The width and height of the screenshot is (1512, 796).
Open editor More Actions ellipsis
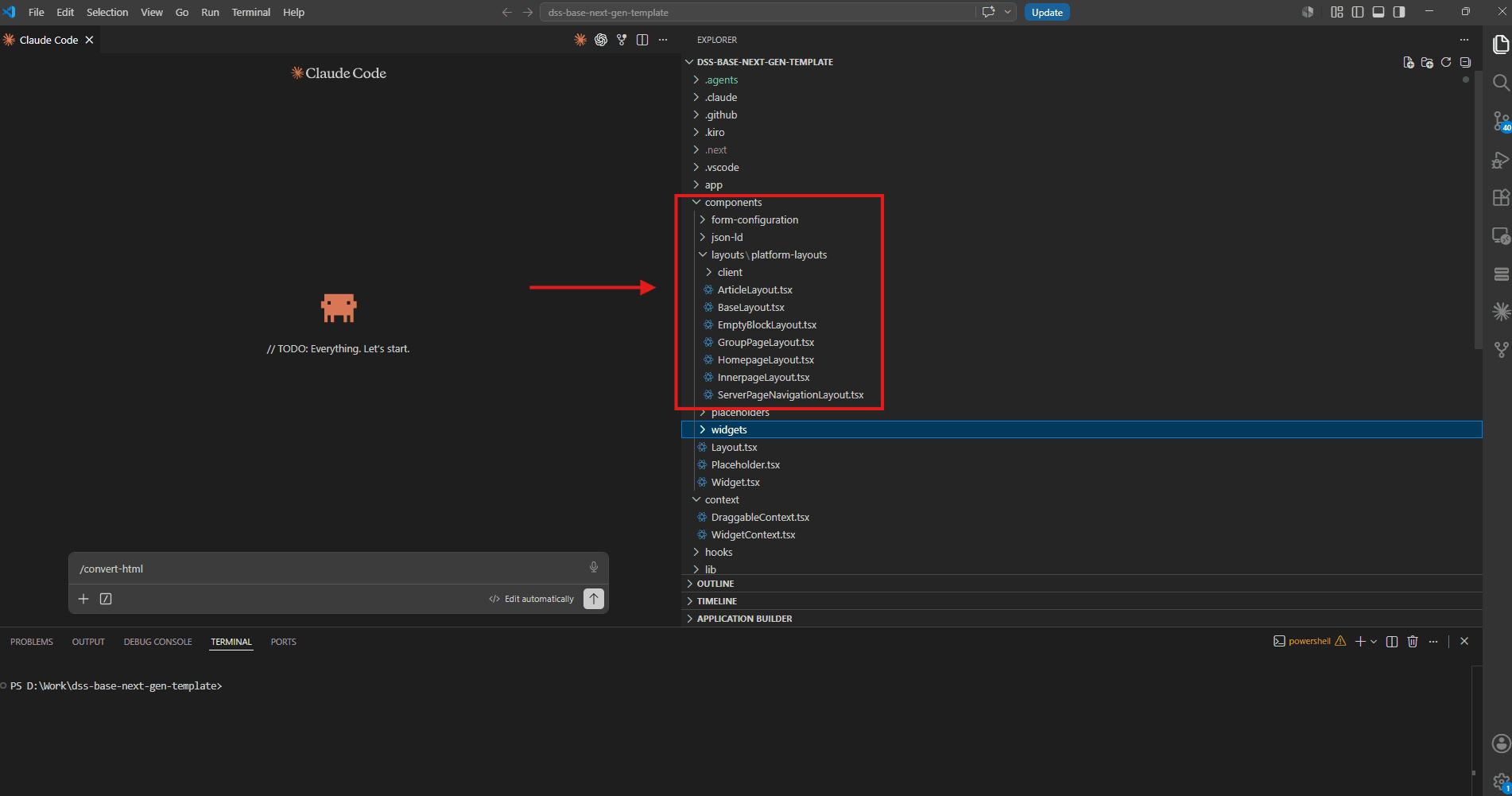coord(663,40)
